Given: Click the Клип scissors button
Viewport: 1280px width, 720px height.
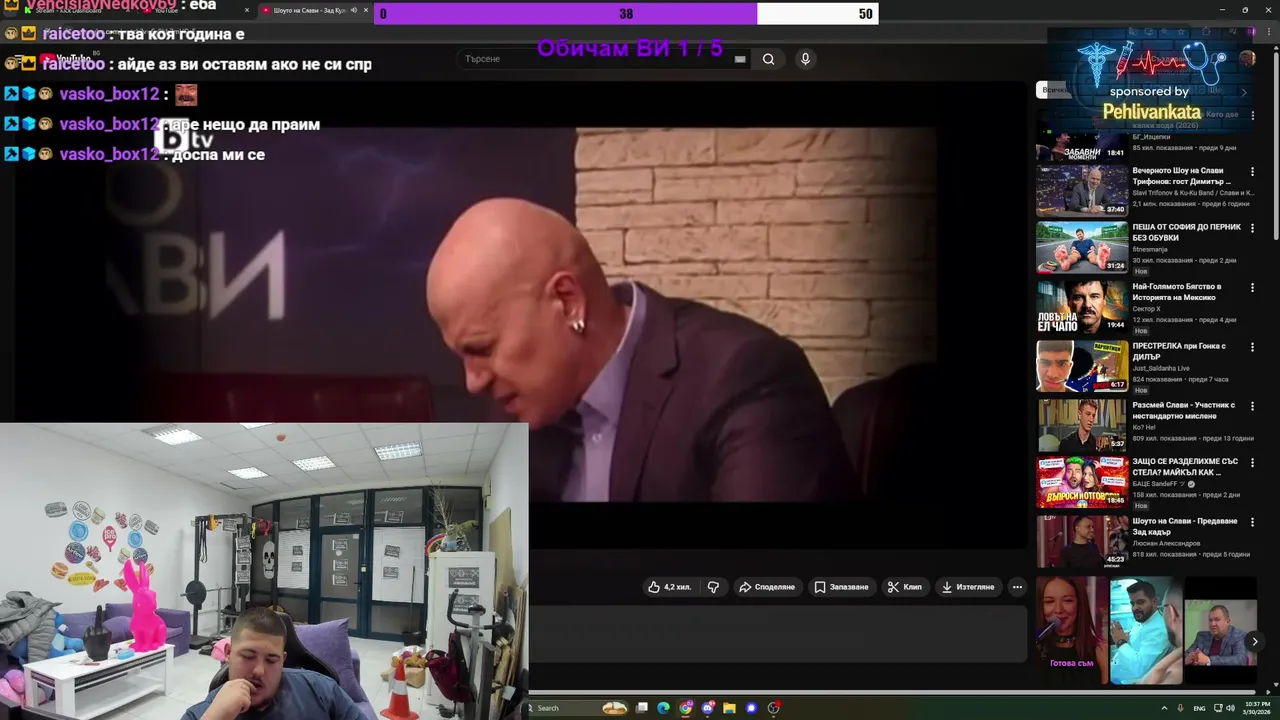Looking at the screenshot, I should coord(904,587).
